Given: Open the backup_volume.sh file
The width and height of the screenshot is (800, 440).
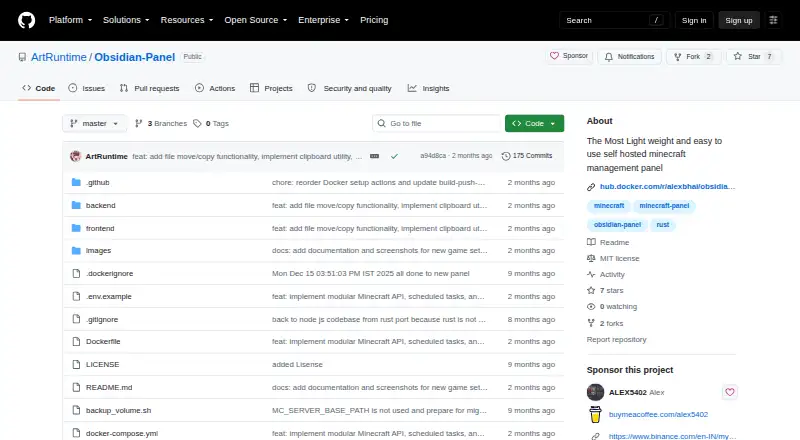Looking at the screenshot, I should tap(118, 410).
